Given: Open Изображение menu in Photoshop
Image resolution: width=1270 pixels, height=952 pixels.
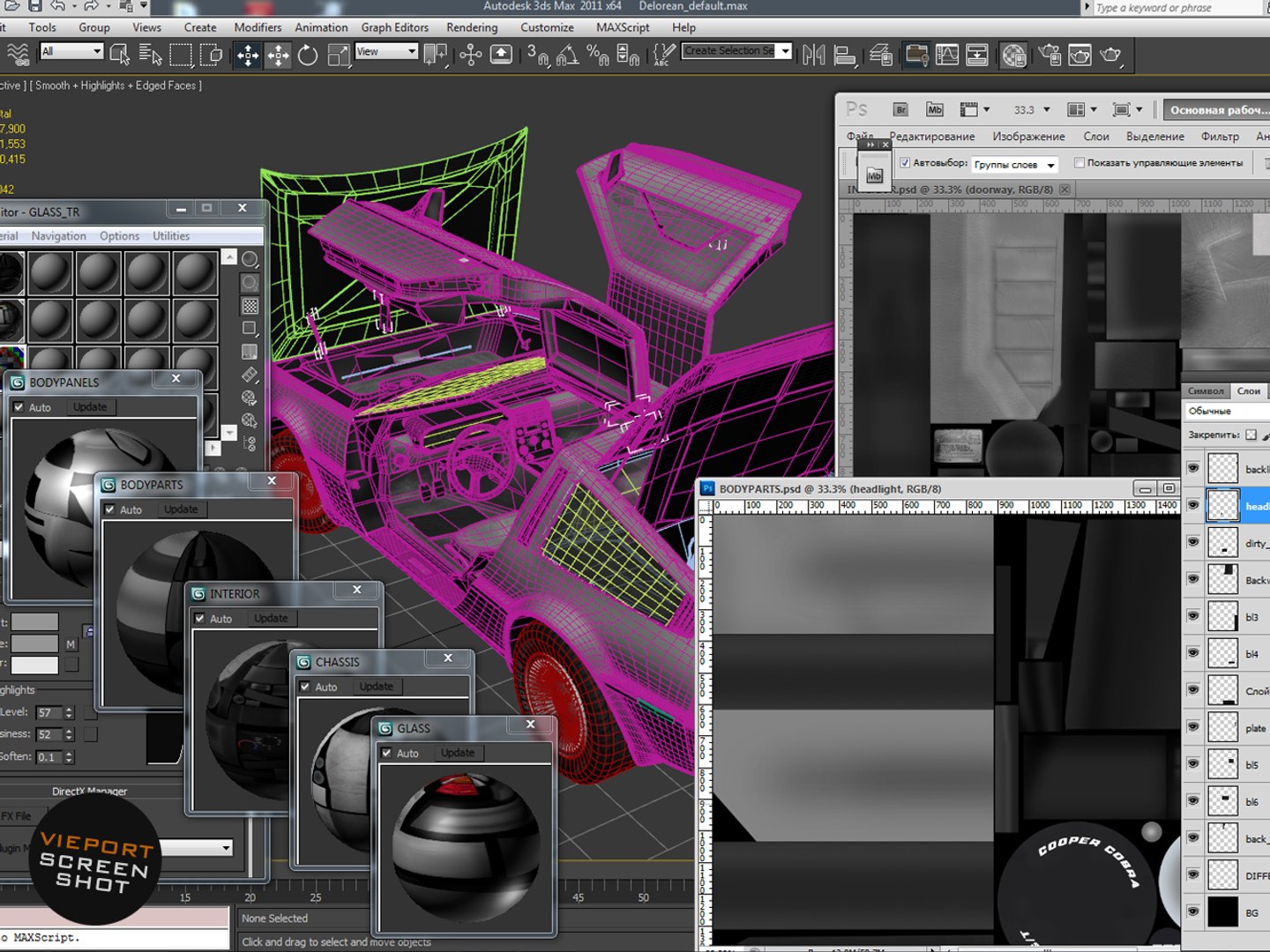Looking at the screenshot, I should click(1028, 137).
